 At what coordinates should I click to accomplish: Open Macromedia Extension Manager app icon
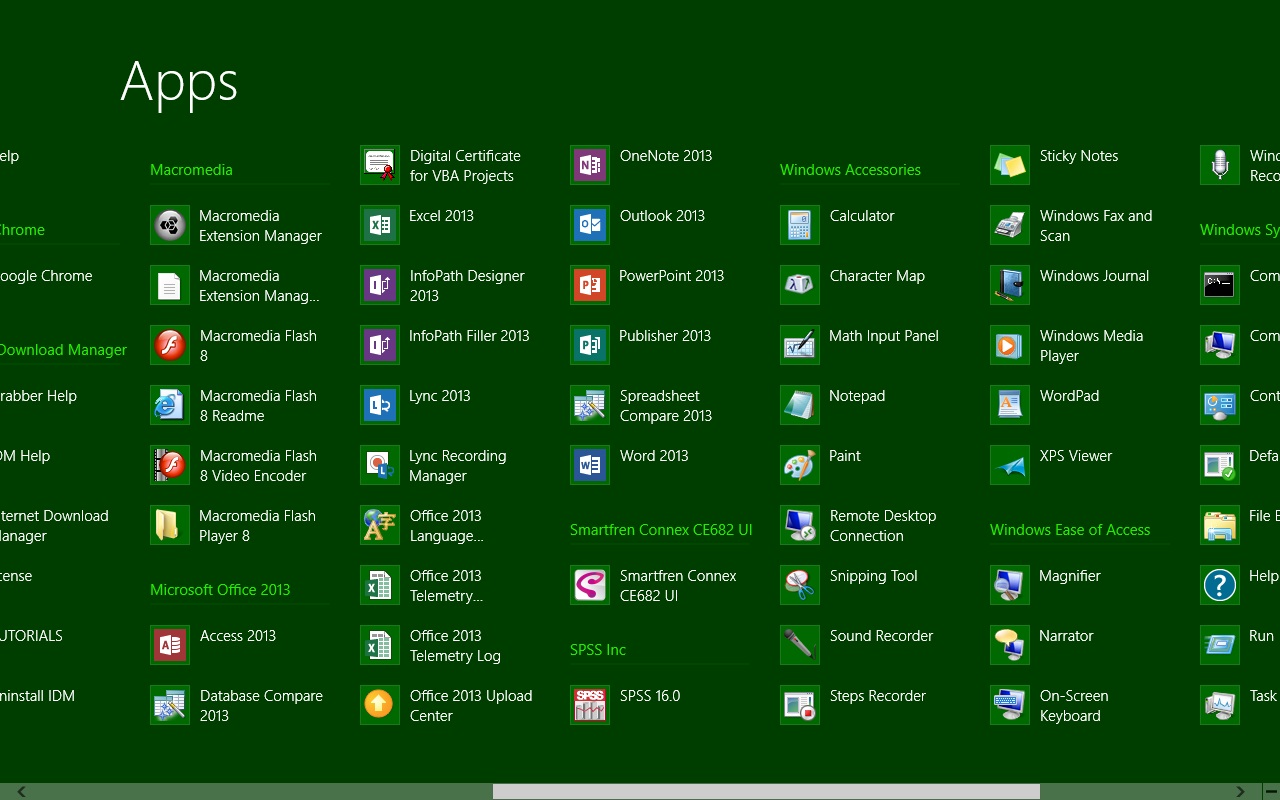(x=170, y=225)
